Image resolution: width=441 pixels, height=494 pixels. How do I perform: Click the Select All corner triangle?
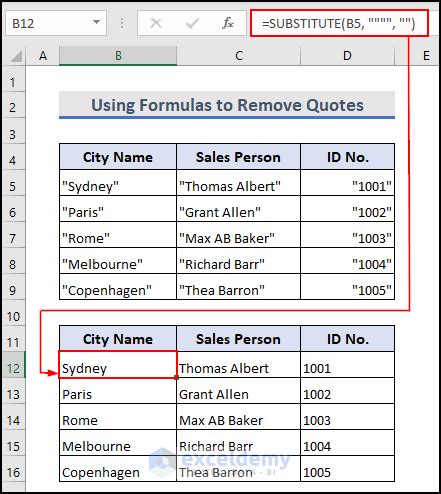(x=16, y=56)
